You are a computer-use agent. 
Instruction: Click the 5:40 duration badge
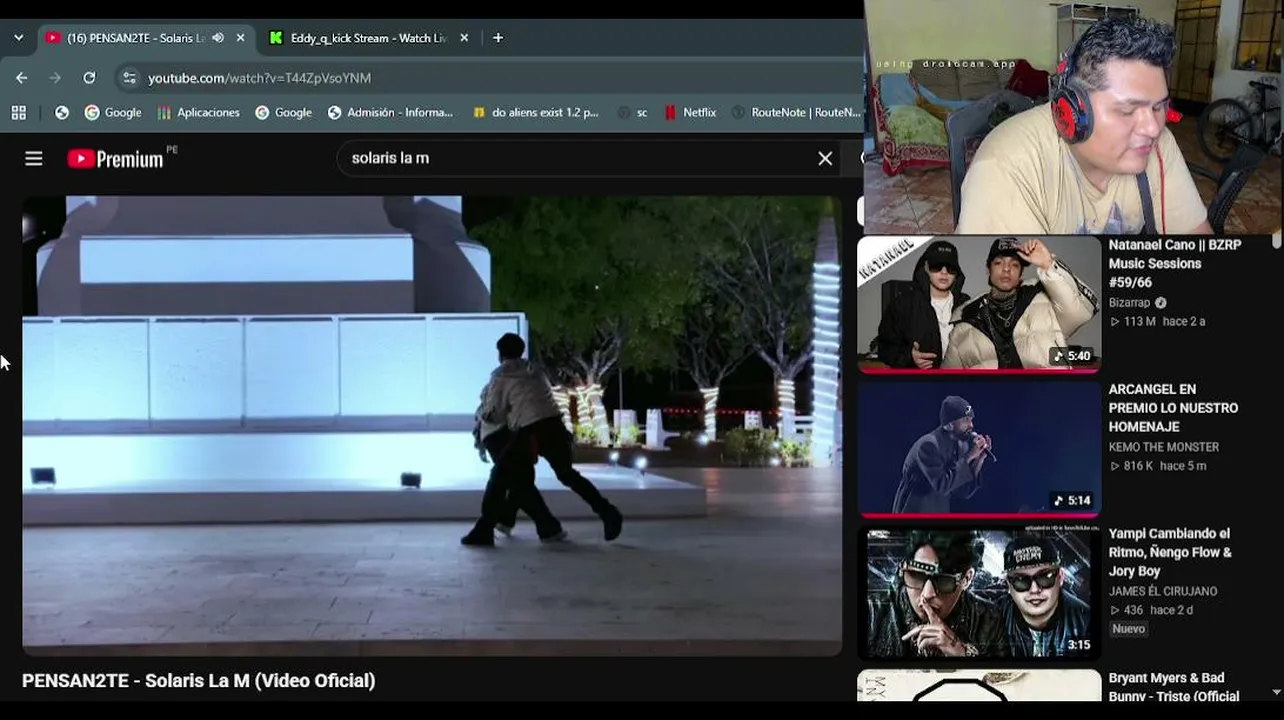(x=1072, y=356)
